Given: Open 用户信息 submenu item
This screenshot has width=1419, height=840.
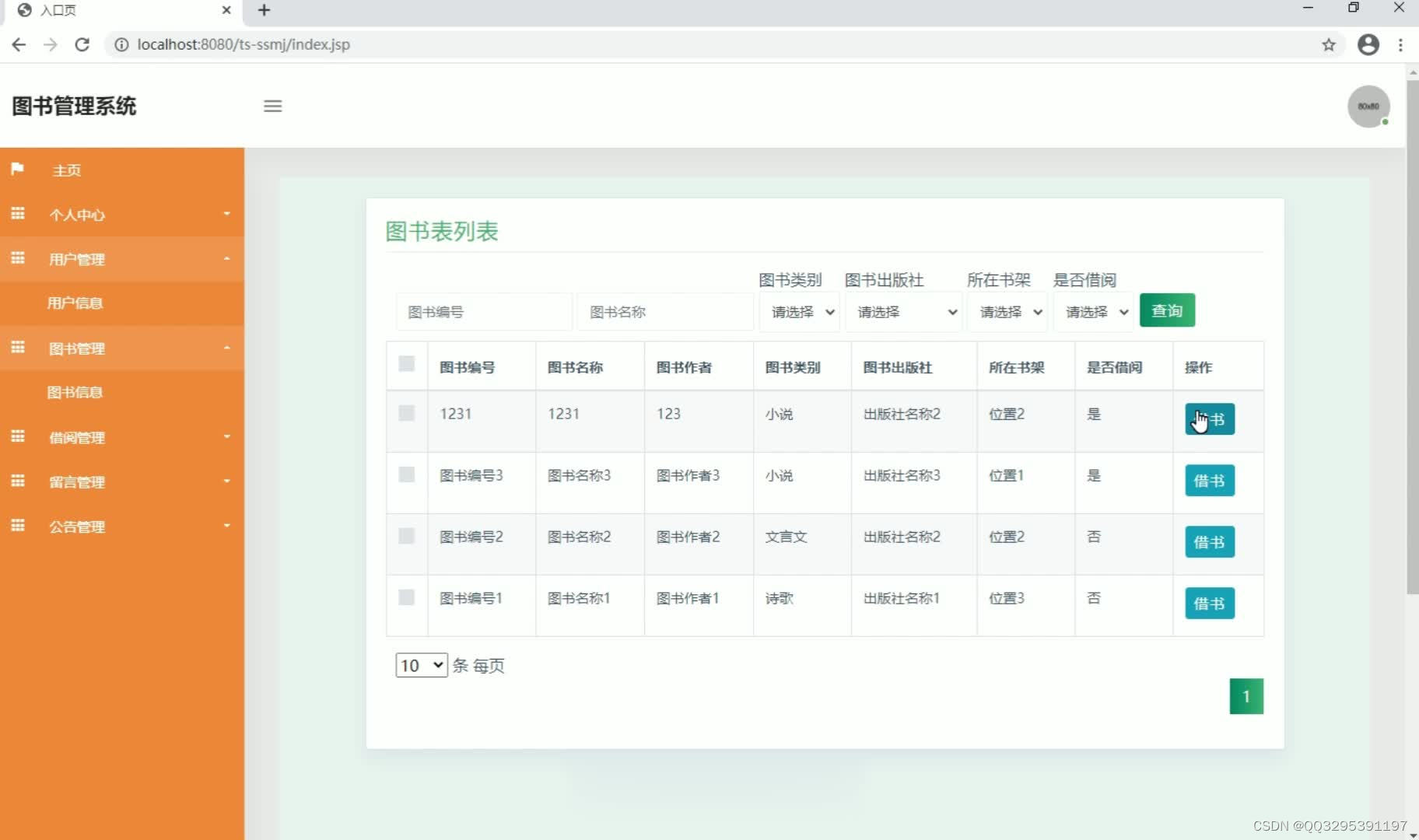Looking at the screenshot, I should click(75, 303).
